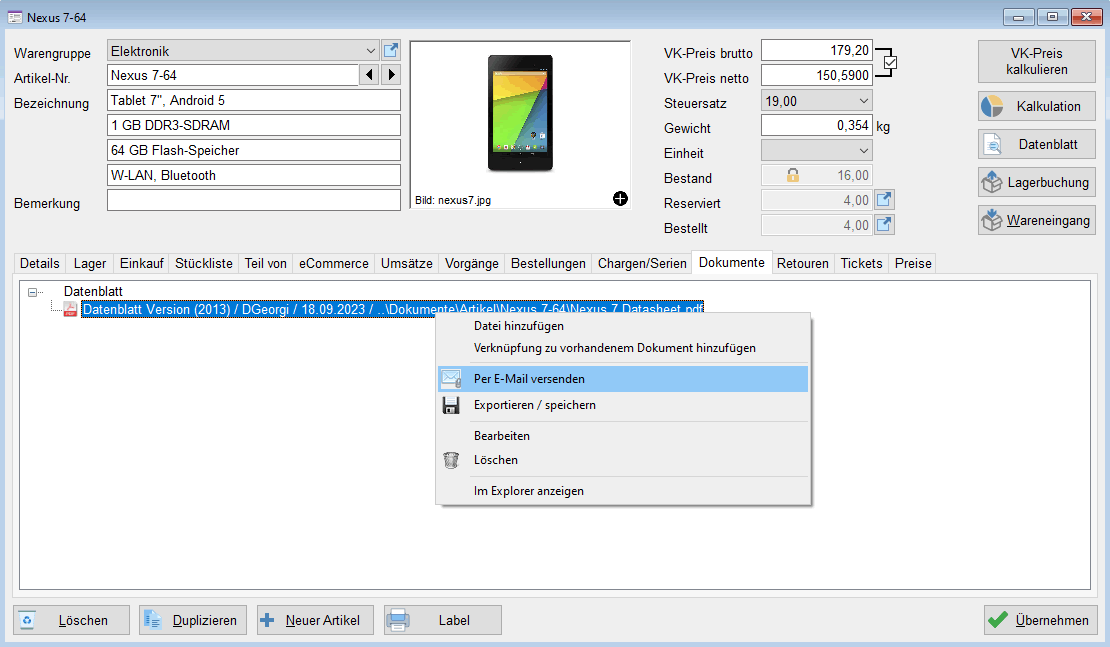Viewport: 1110px width, 647px height.
Task: Choose Datei hinzufügen from context menu
Action: [623, 326]
